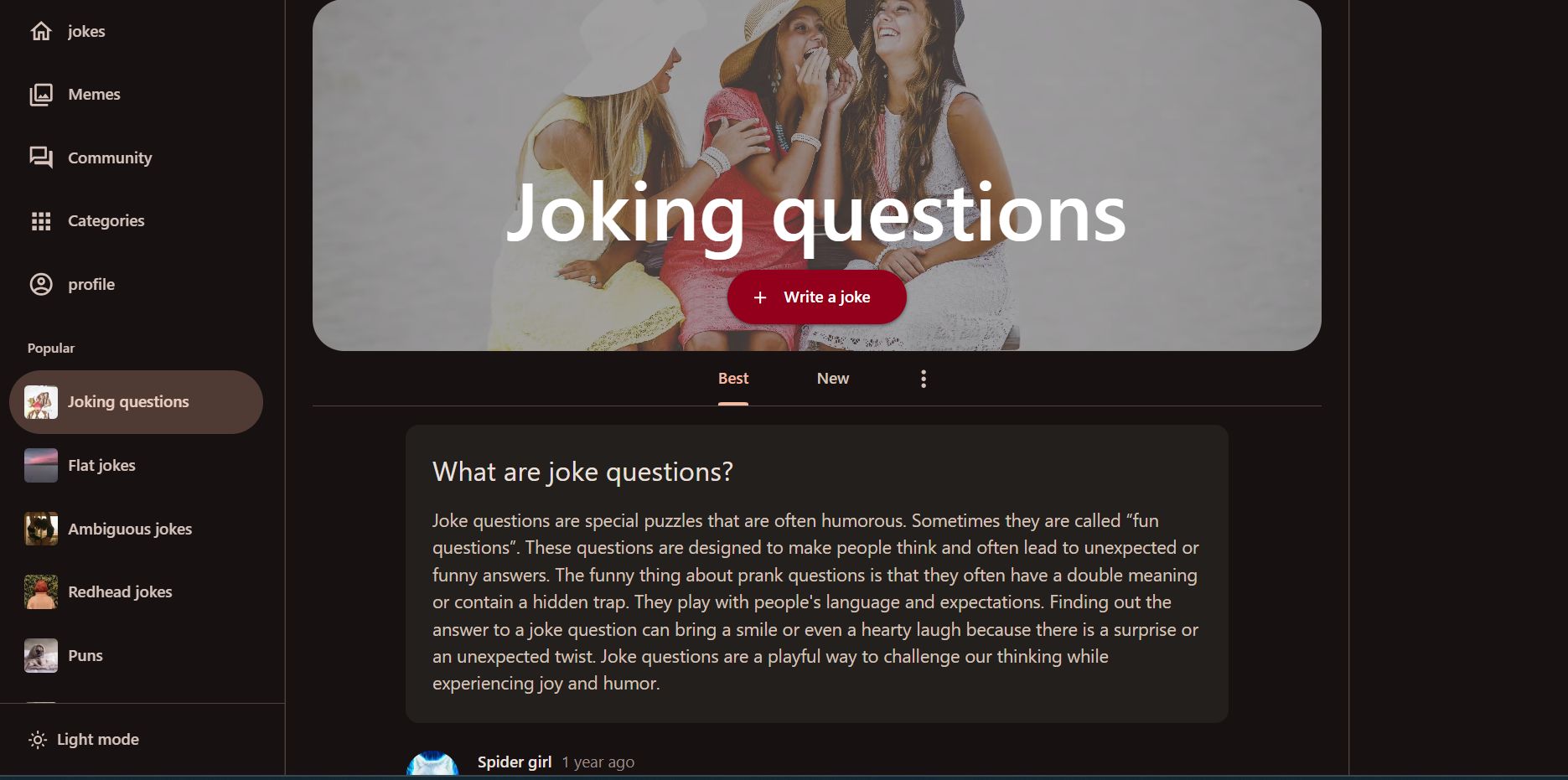Click the sun icon for Light mode
Viewport: 1568px width, 780px height.
pos(38,740)
